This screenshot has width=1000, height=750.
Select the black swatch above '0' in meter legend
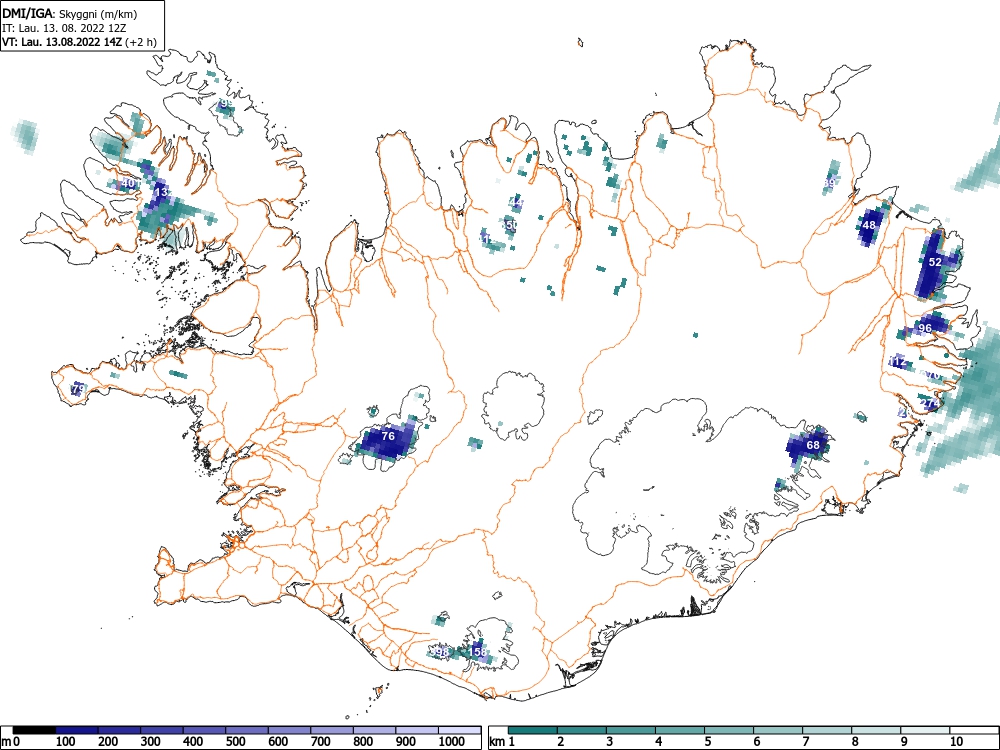(x=34, y=730)
